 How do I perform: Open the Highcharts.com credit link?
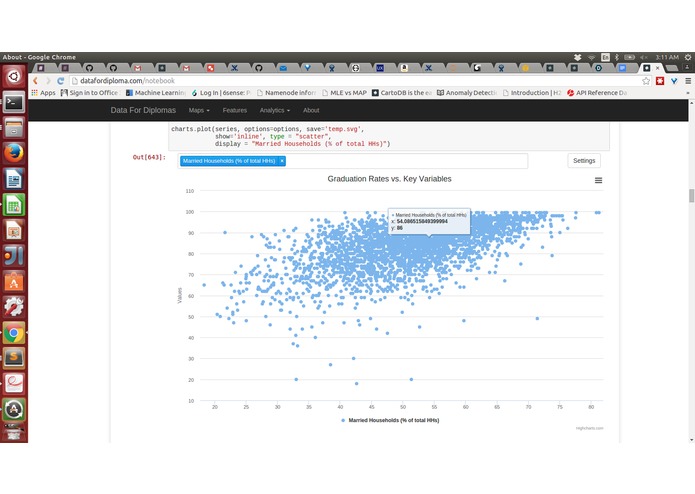point(590,428)
